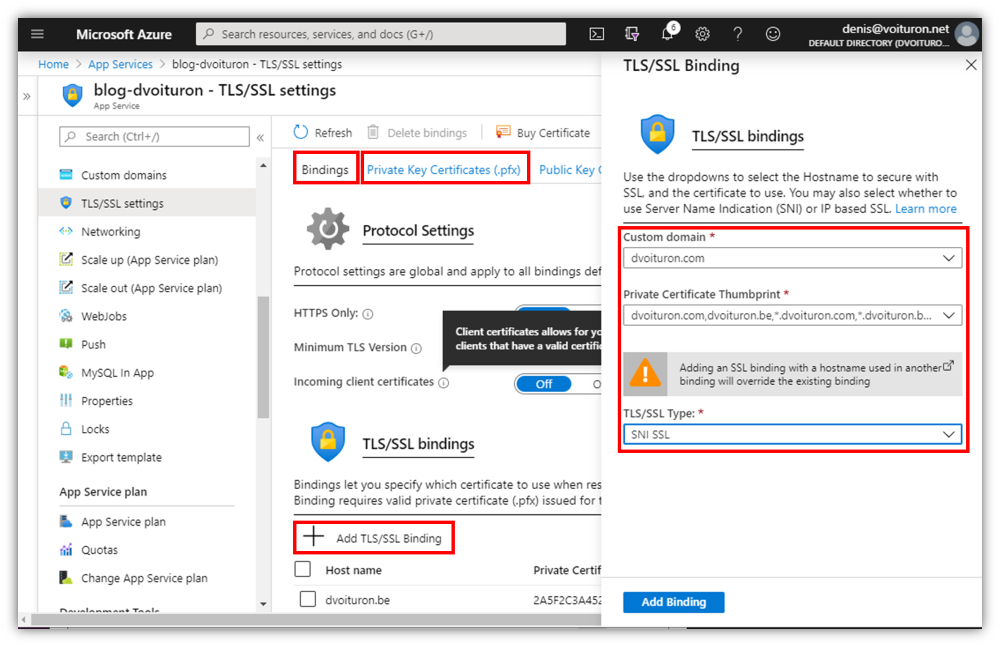Select Private Key Certificates (.pfx) tab
Image resolution: width=1000 pixels, height=647 pixels.
coord(444,169)
